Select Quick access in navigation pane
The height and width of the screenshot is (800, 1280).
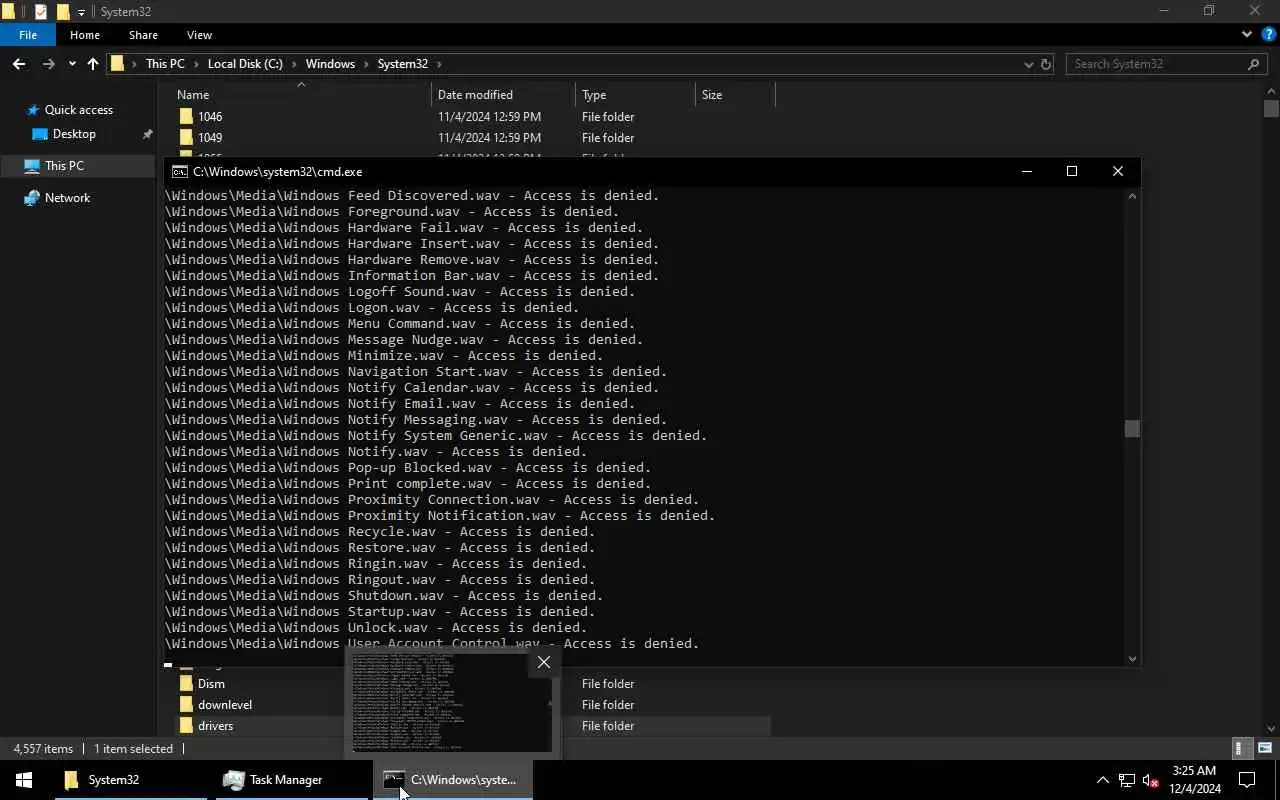[x=78, y=110]
